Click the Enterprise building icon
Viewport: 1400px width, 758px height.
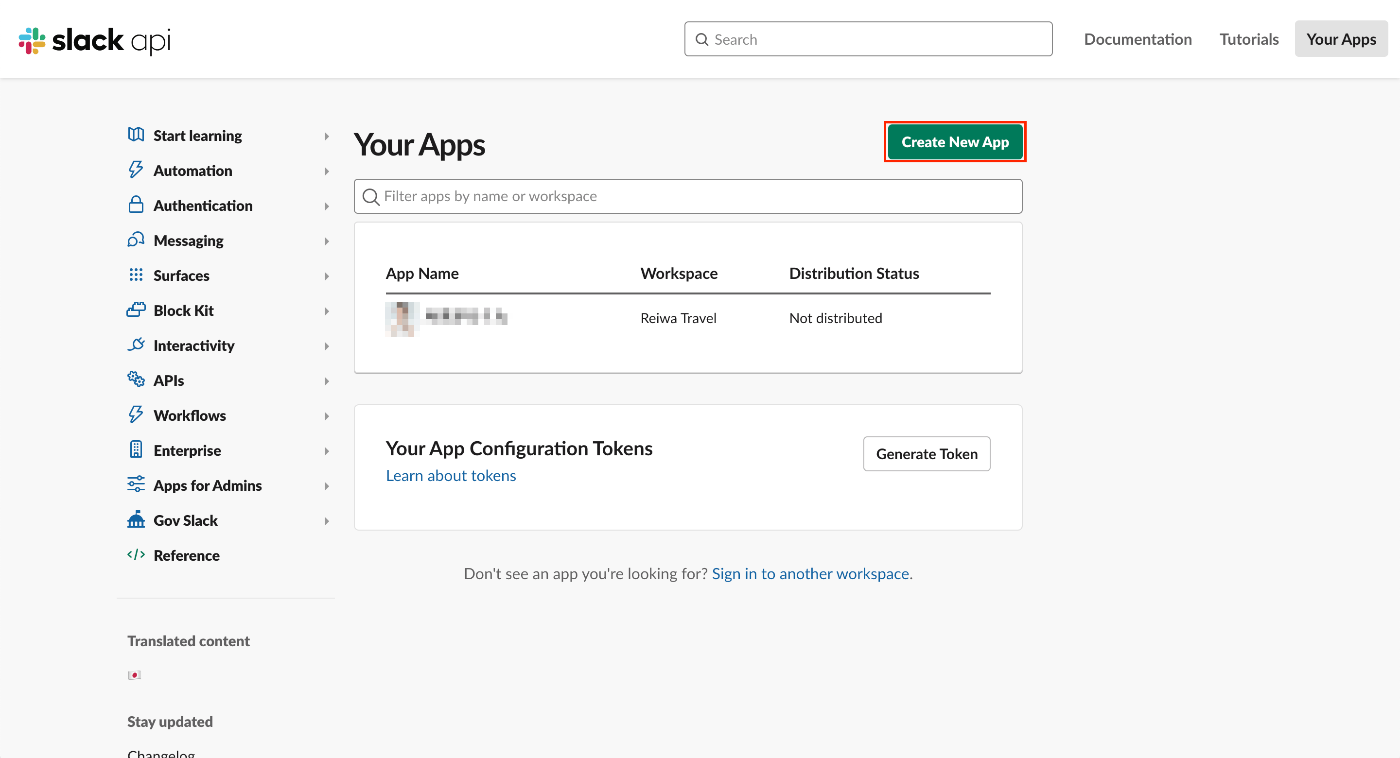(136, 450)
